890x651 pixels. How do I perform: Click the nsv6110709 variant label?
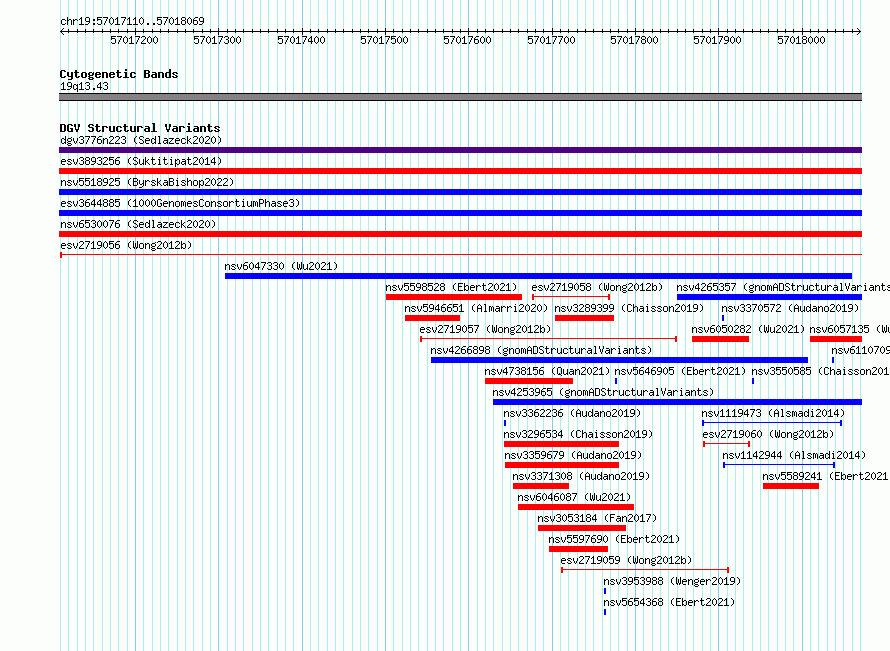[860, 350]
